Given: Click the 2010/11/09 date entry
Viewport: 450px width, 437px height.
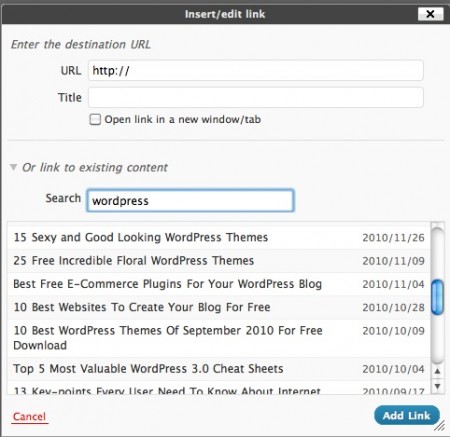Looking at the screenshot, I should coord(393,261).
